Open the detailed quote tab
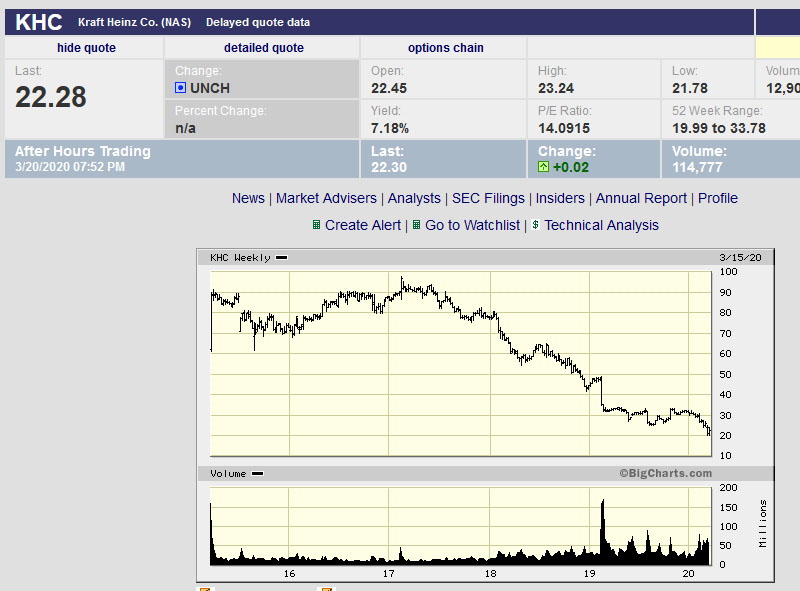 (x=264, y=47)
